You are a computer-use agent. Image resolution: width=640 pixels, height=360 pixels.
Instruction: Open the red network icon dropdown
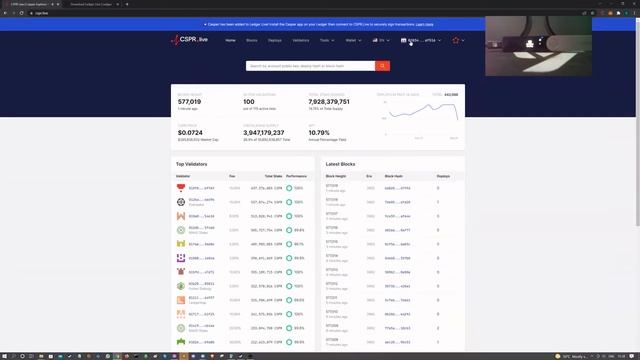coord(458,40)
